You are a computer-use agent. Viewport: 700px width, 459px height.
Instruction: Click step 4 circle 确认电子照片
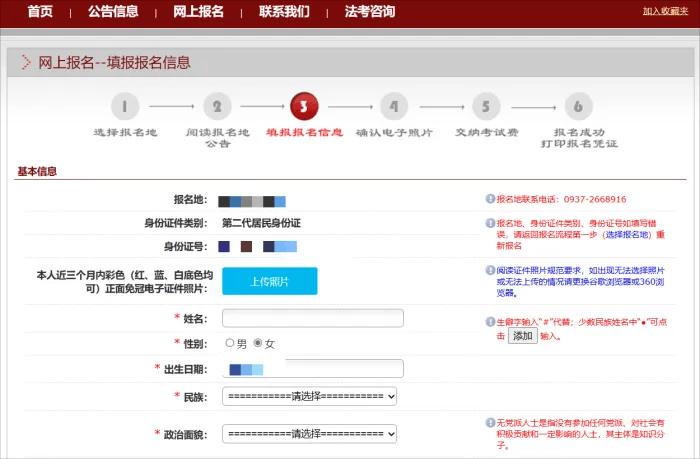pyautogui.click(x=394, y=106)
